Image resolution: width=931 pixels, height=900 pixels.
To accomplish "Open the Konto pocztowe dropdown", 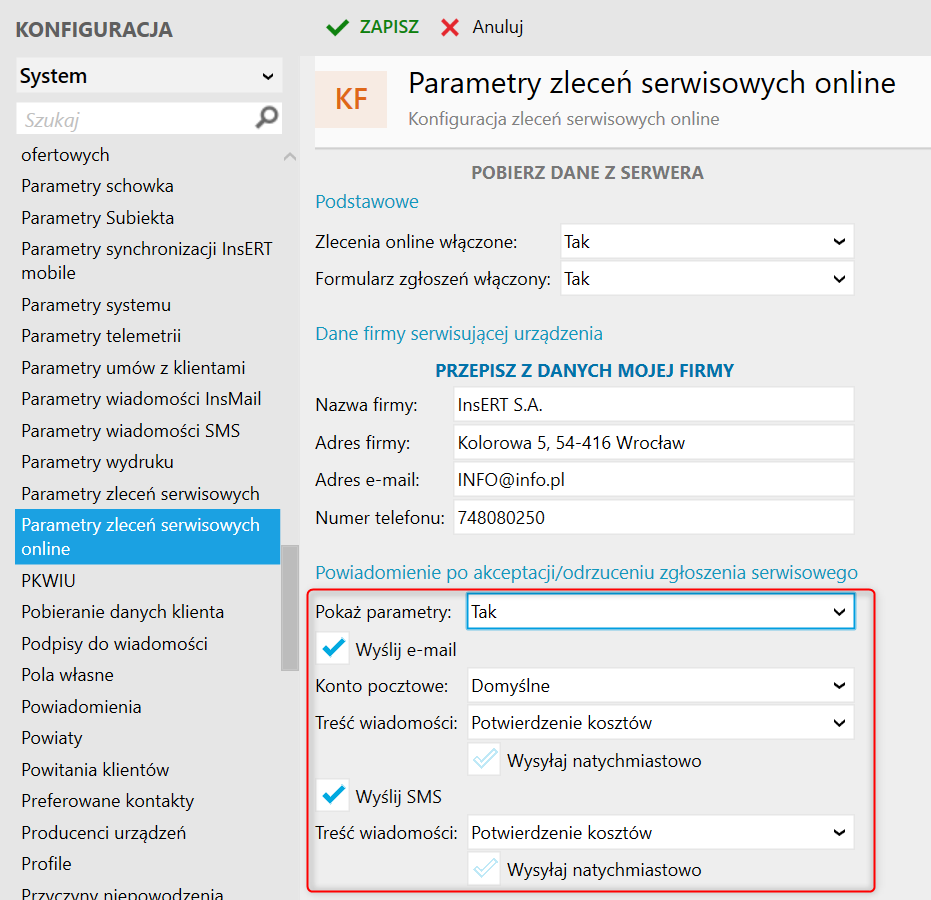I will tap(661, 685).
